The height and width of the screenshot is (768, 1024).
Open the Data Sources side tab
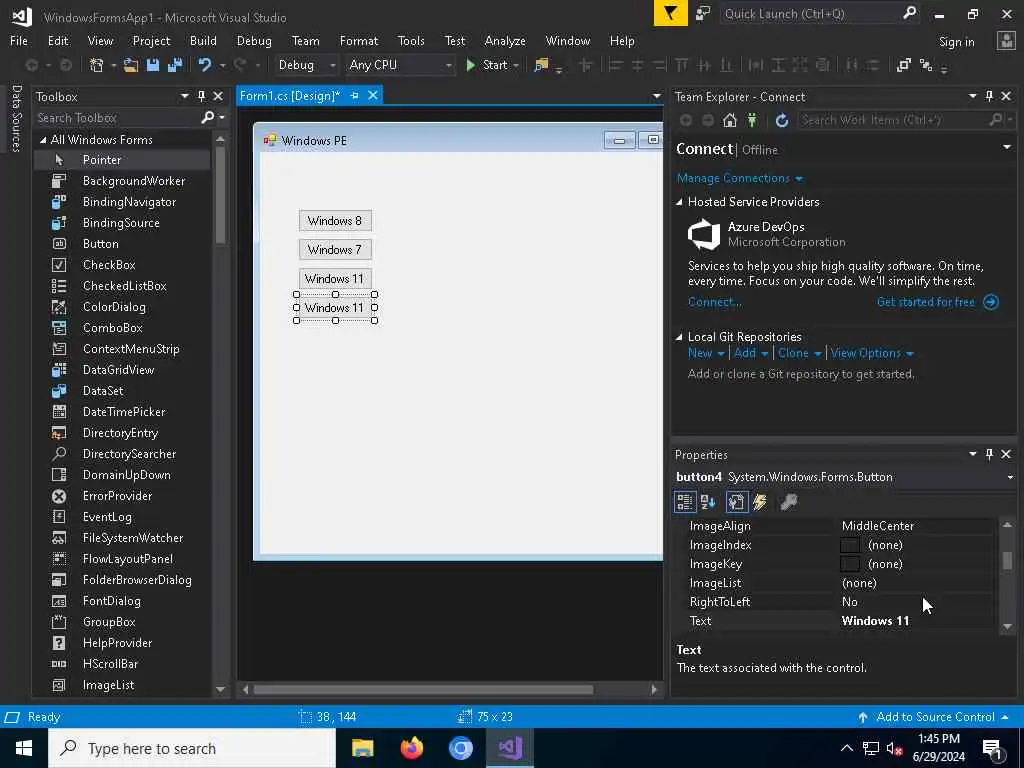tap(17, 118)
